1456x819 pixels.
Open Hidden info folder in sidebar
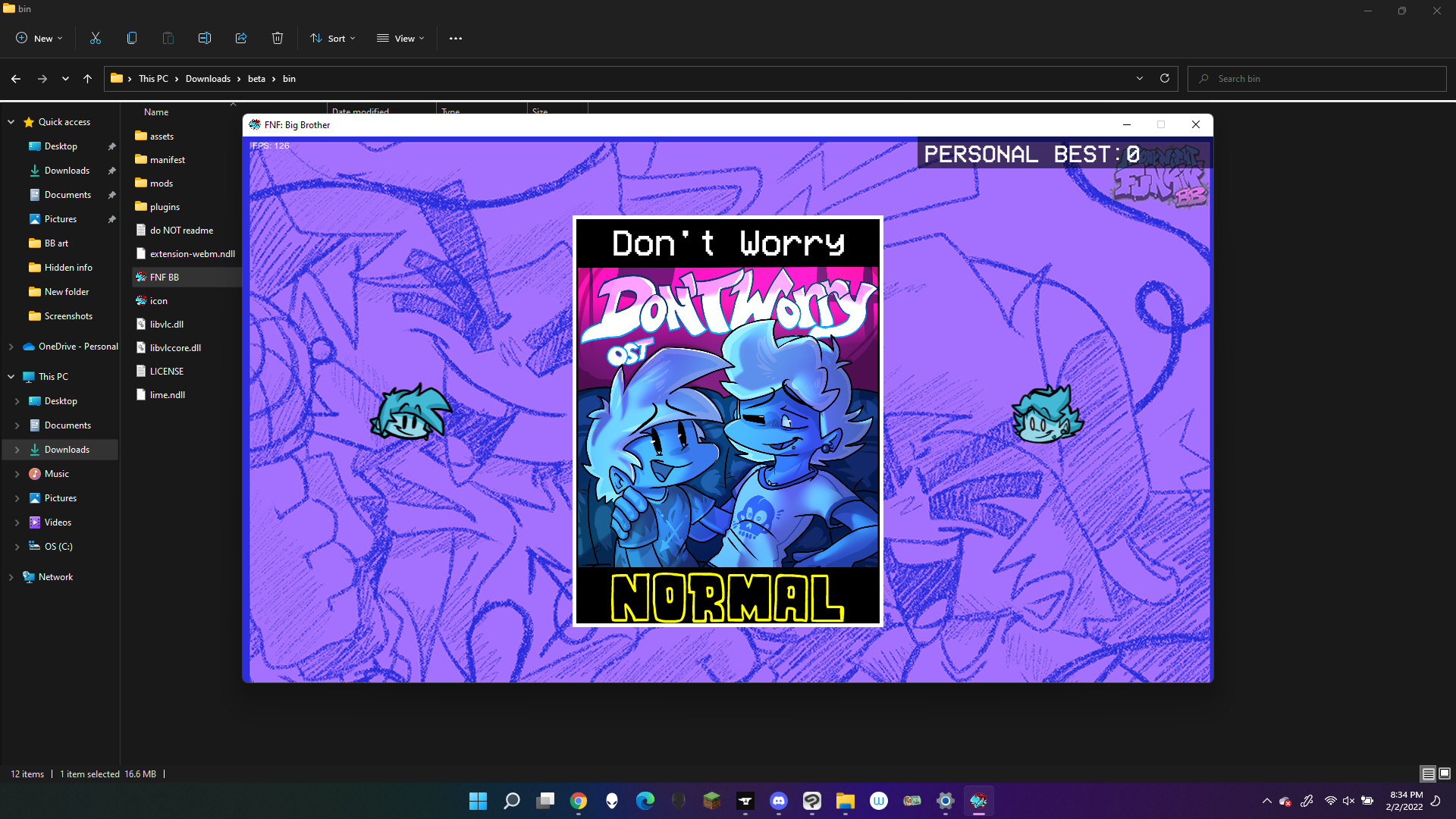tap(68, 268)
